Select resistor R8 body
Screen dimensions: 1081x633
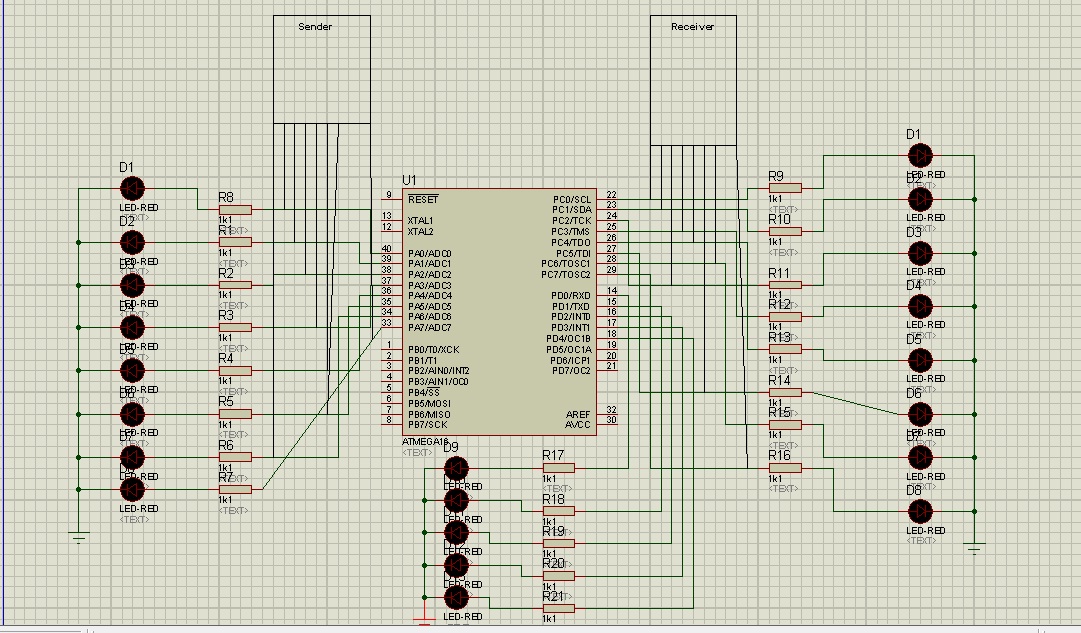coord(235,210)
